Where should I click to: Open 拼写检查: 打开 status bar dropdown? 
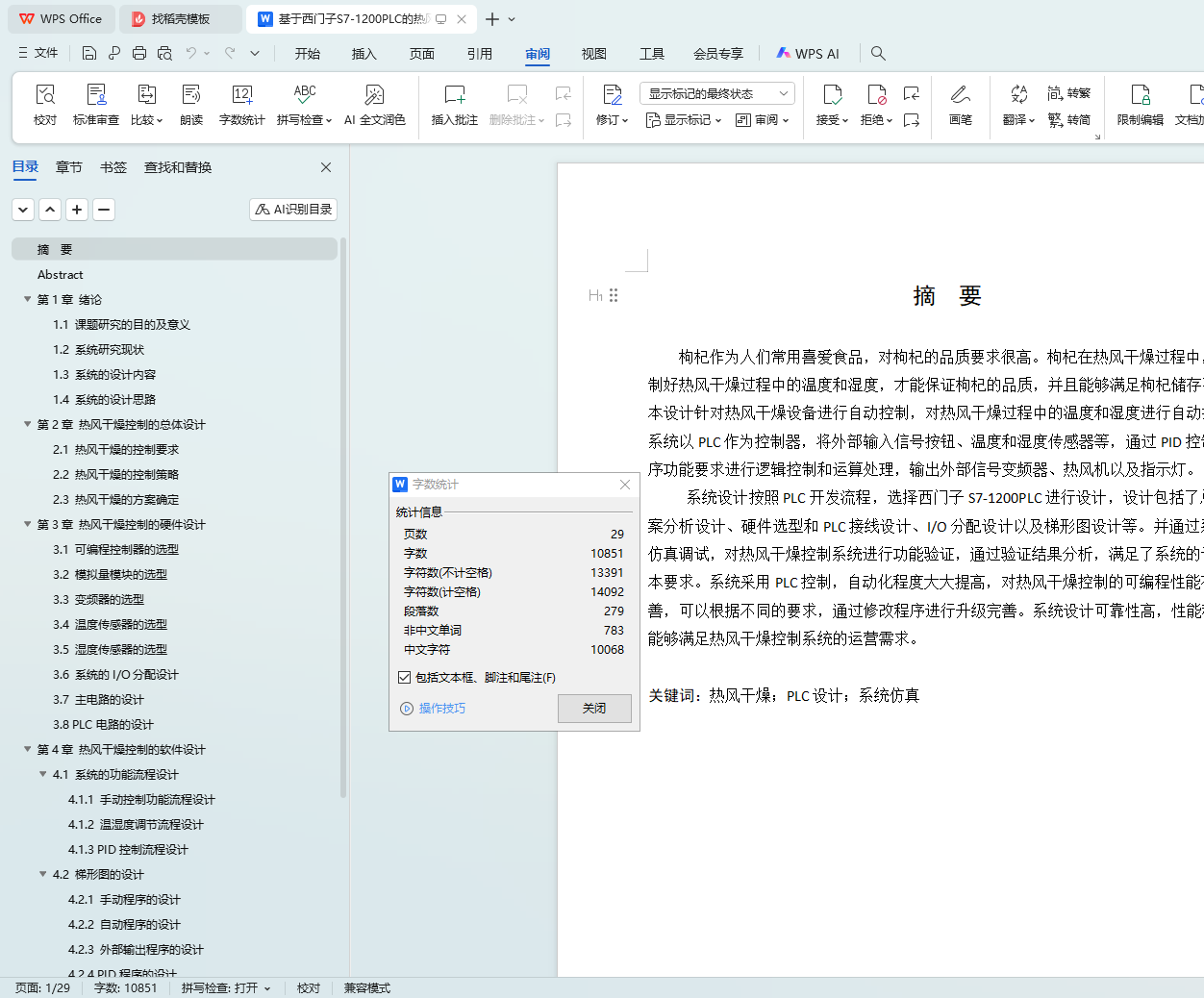tap(226, 988)
